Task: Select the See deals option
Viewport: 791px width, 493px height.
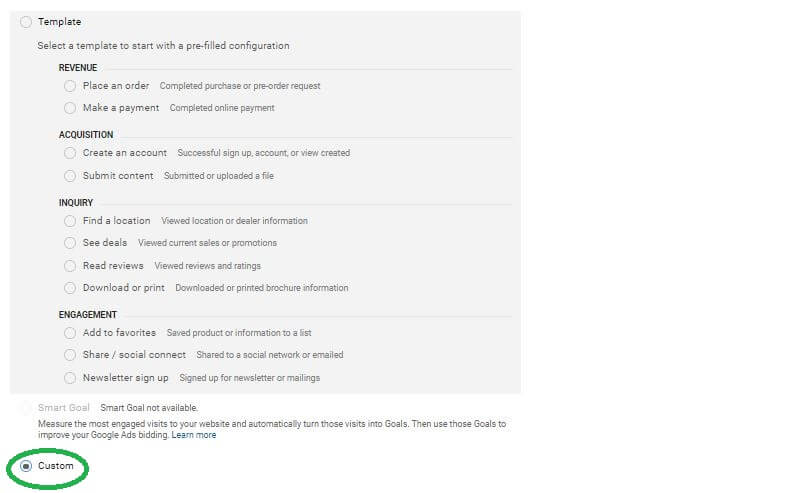Action: click(x=70, y=243)
